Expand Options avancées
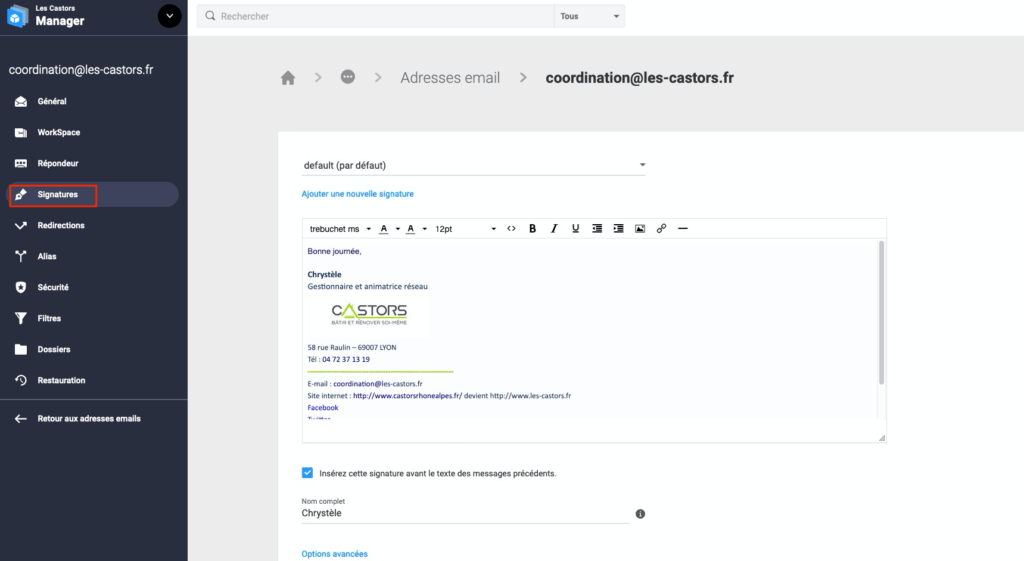 click(x=334, y=554)
